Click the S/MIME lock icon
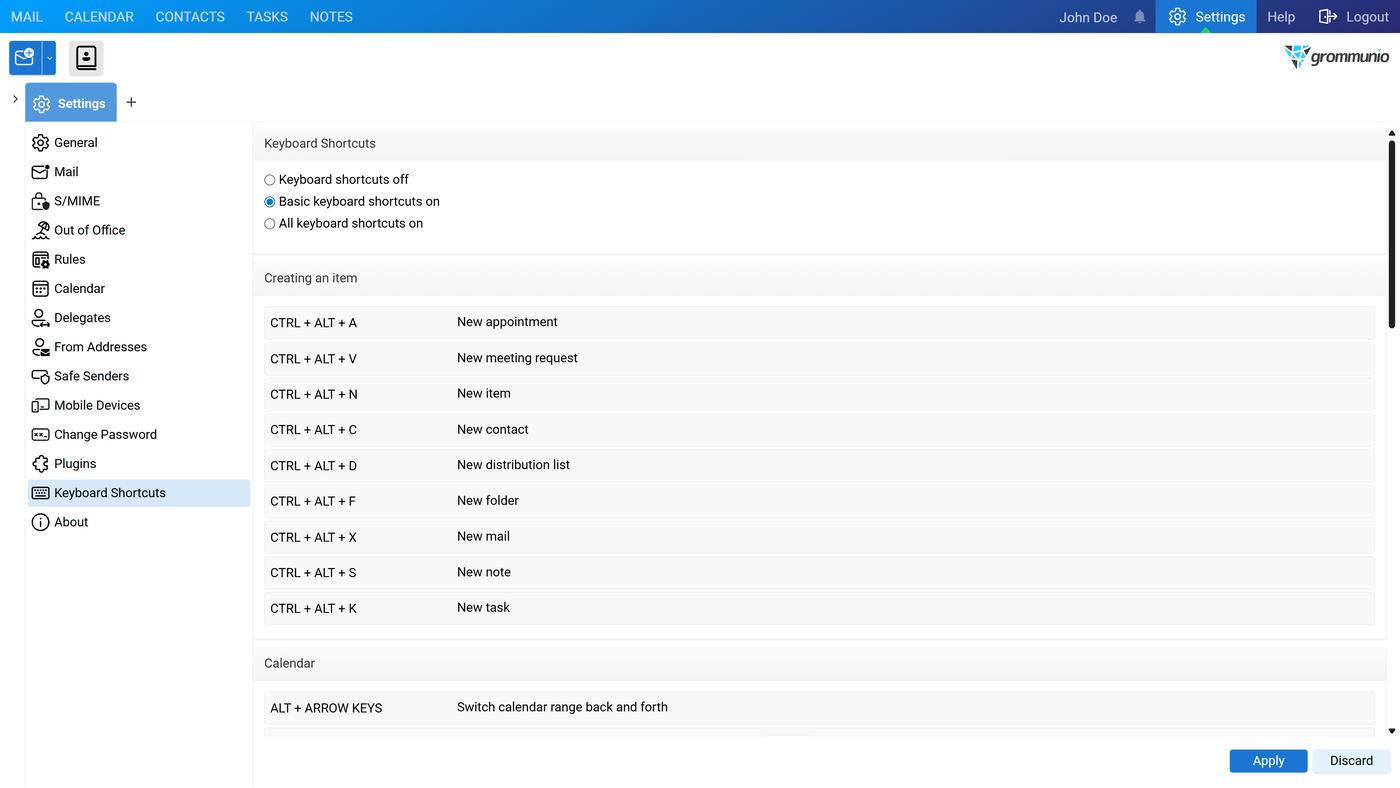Viewport: 1400px width, 788px height. point(41,201)
